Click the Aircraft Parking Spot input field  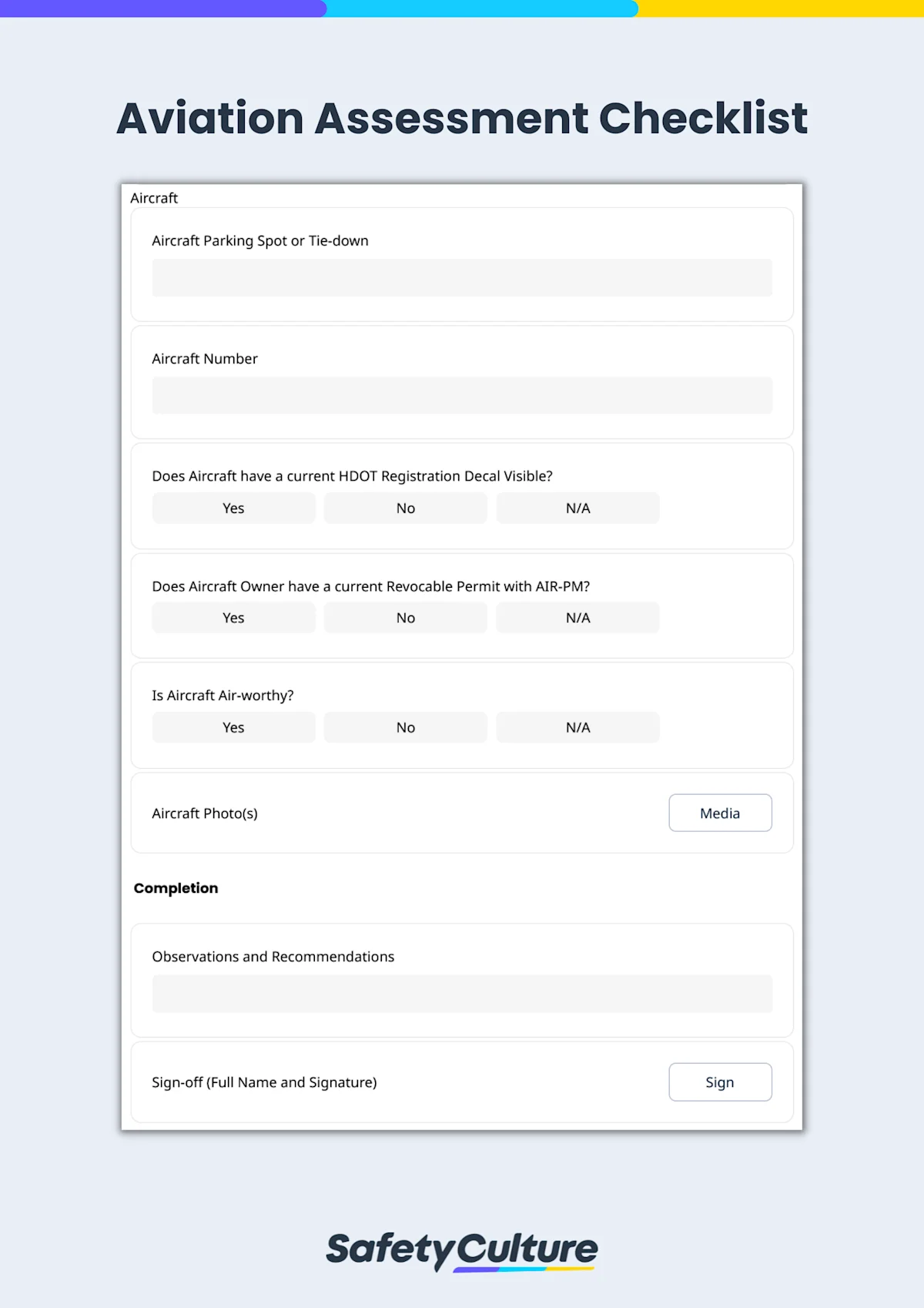(462, 277)
